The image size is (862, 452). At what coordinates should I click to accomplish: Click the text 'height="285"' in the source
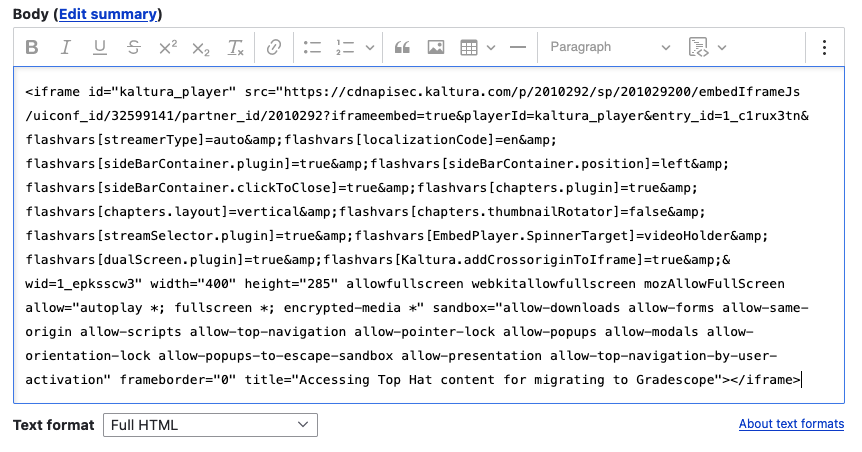(291, 284)
